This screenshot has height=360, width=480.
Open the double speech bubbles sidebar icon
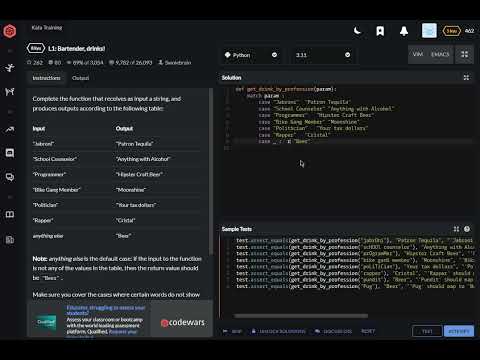point(10,177)
